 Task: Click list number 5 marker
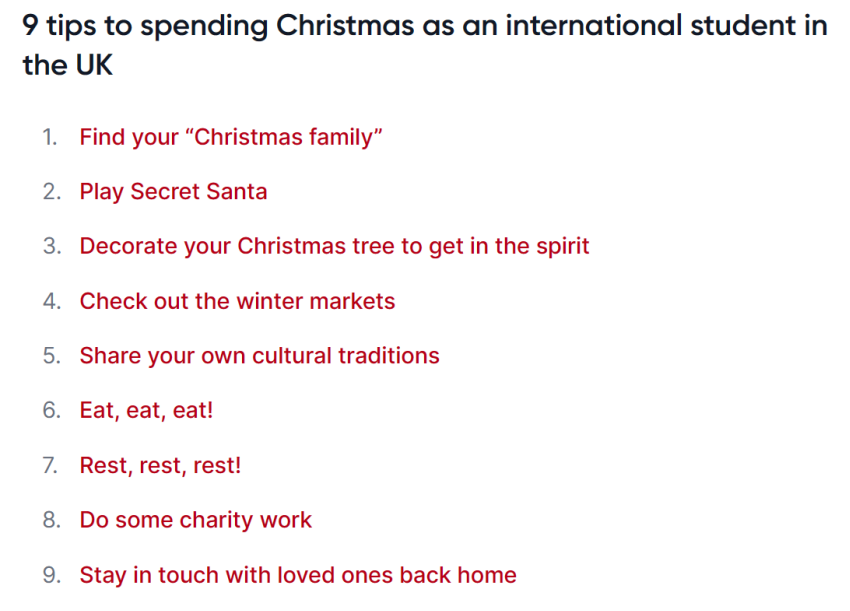pos(52,356)
